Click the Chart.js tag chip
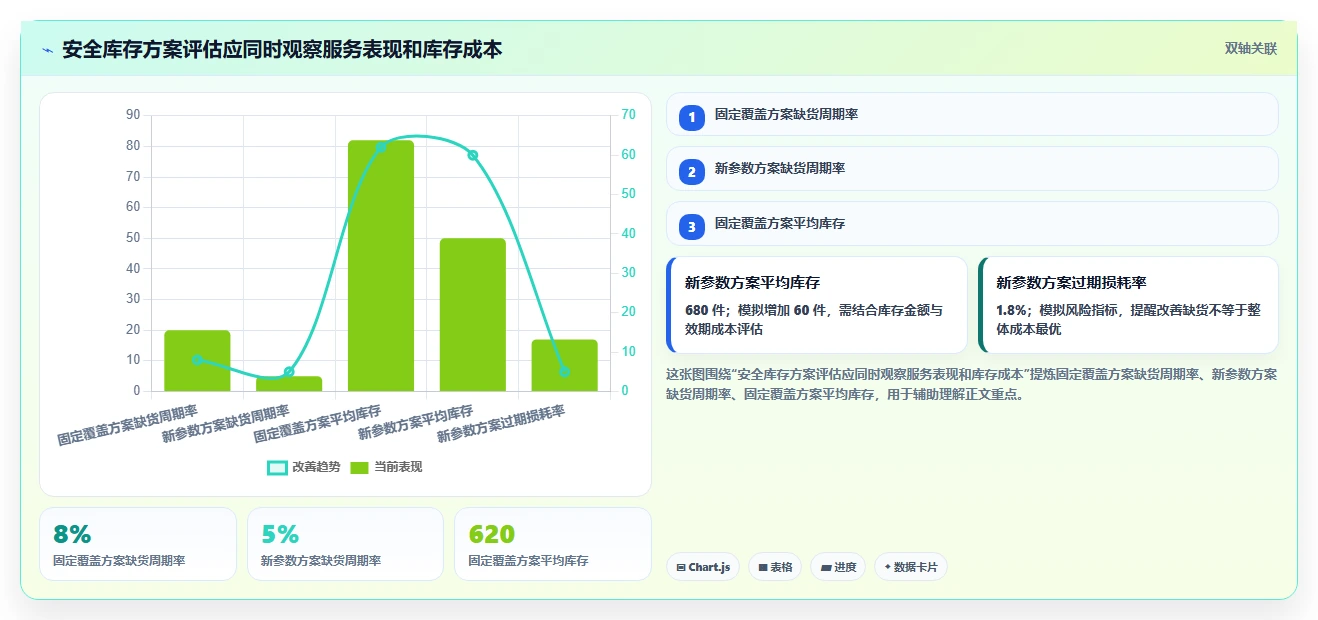1318x620 pixels. tap(703, 567)
